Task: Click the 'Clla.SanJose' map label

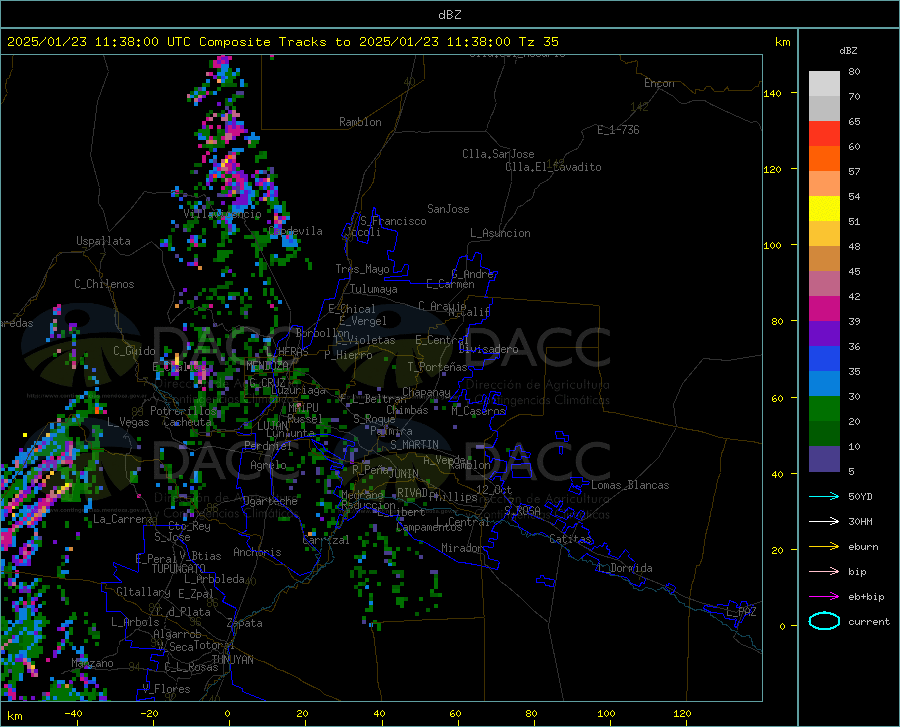Action: [x=498, y=154]
